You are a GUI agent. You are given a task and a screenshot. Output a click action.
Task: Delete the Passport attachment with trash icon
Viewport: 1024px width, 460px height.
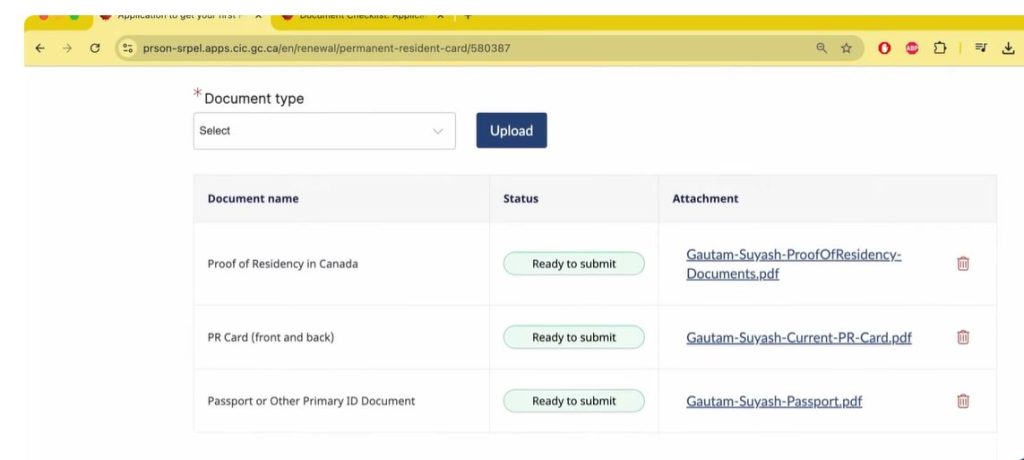click(x=963, y=401)
